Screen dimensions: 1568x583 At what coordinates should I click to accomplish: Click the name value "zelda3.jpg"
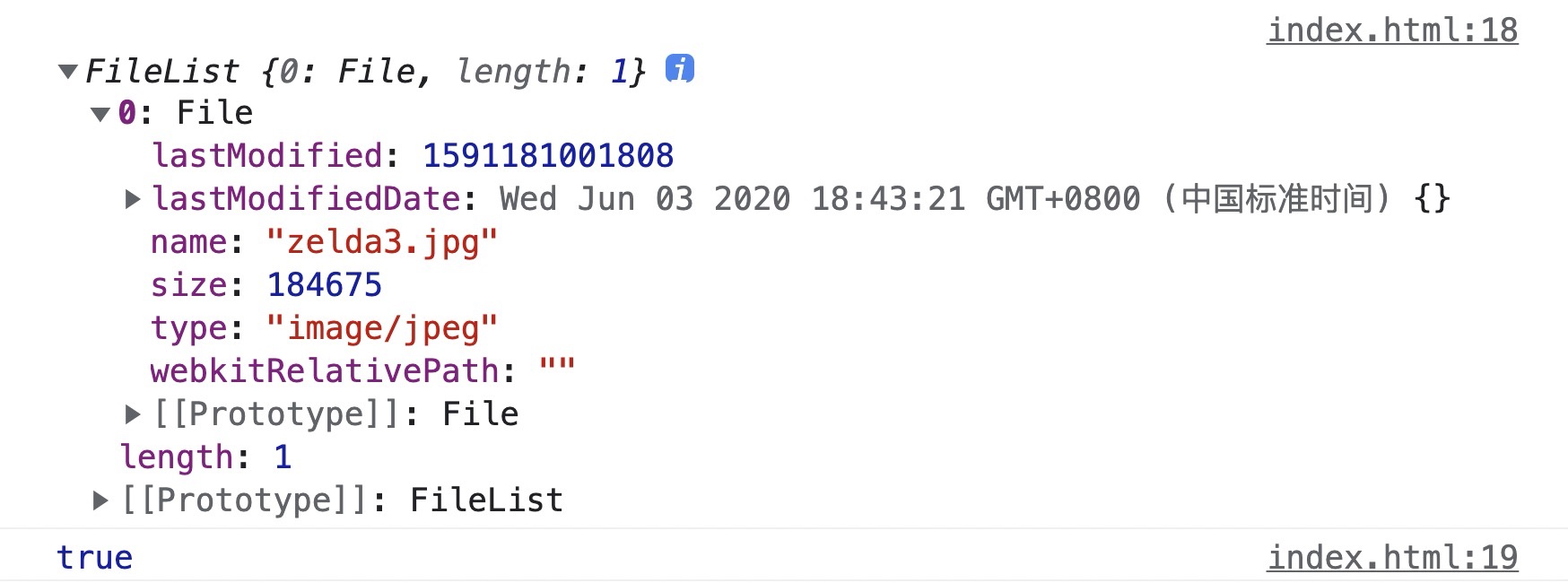pyautogui.click(x=382, y=242)
